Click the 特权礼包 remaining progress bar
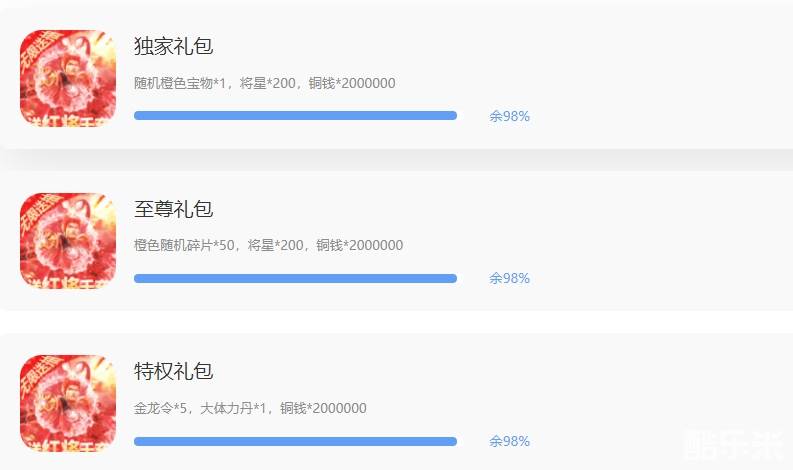Image resolution: width=793 pixels, height=470 pixels. point(295,441)
